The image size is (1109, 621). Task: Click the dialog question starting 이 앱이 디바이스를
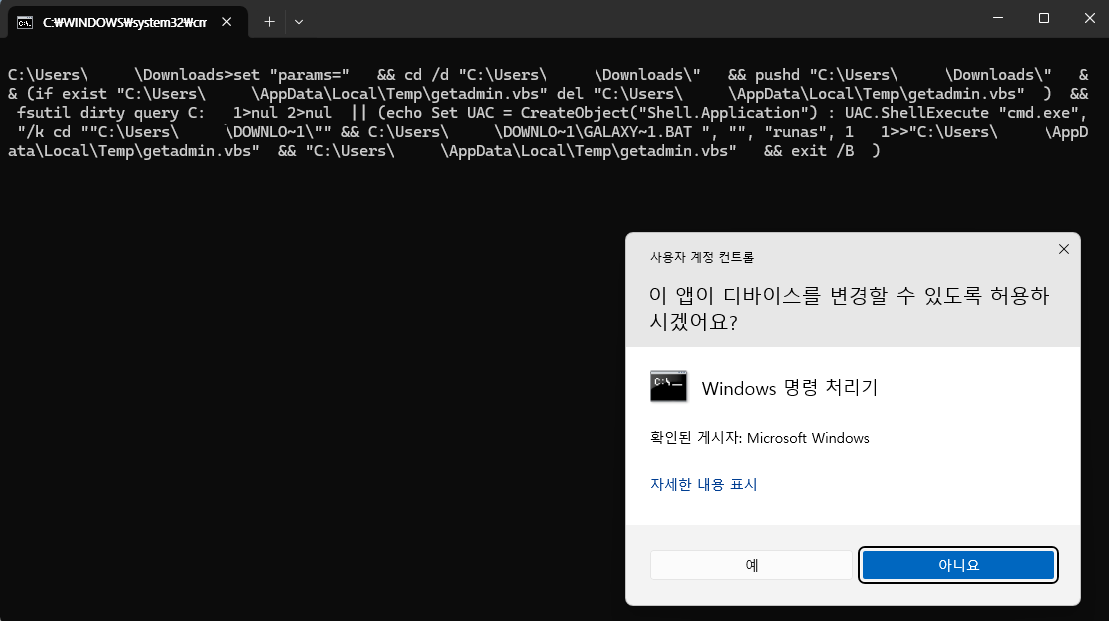[x=849, y=308]
